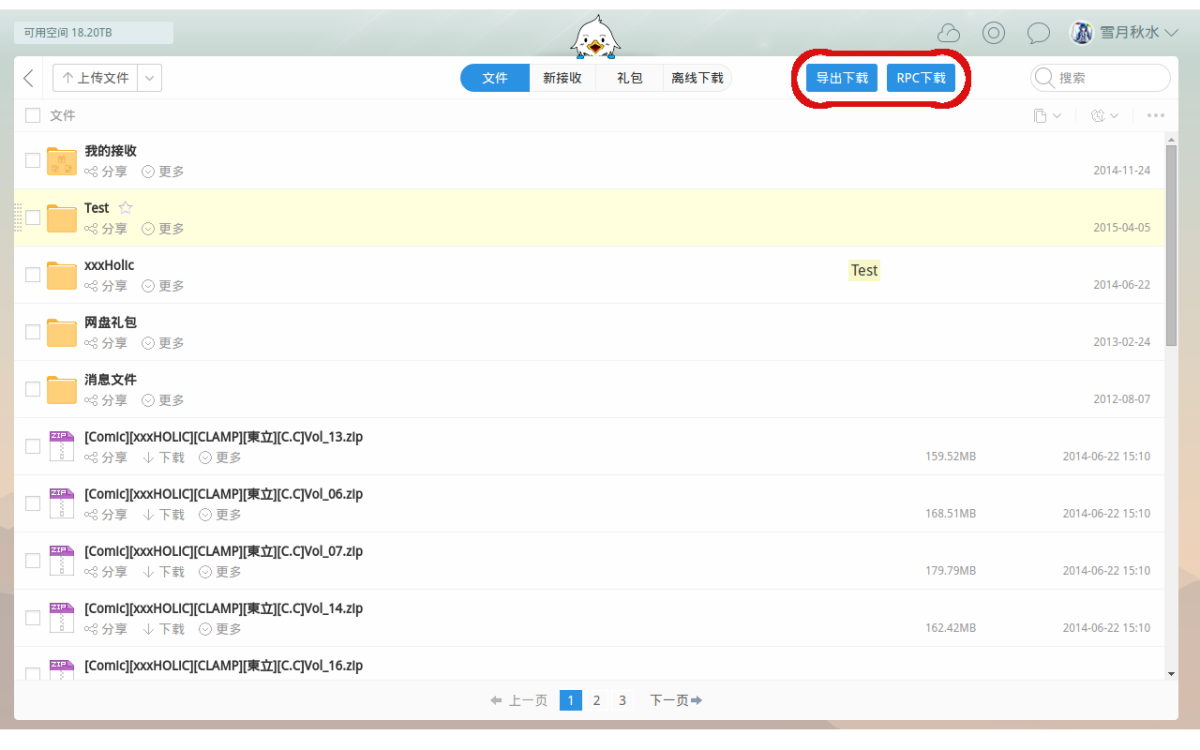
Task: Open the cloud sync icon at top right
Action: pos(948,32)
